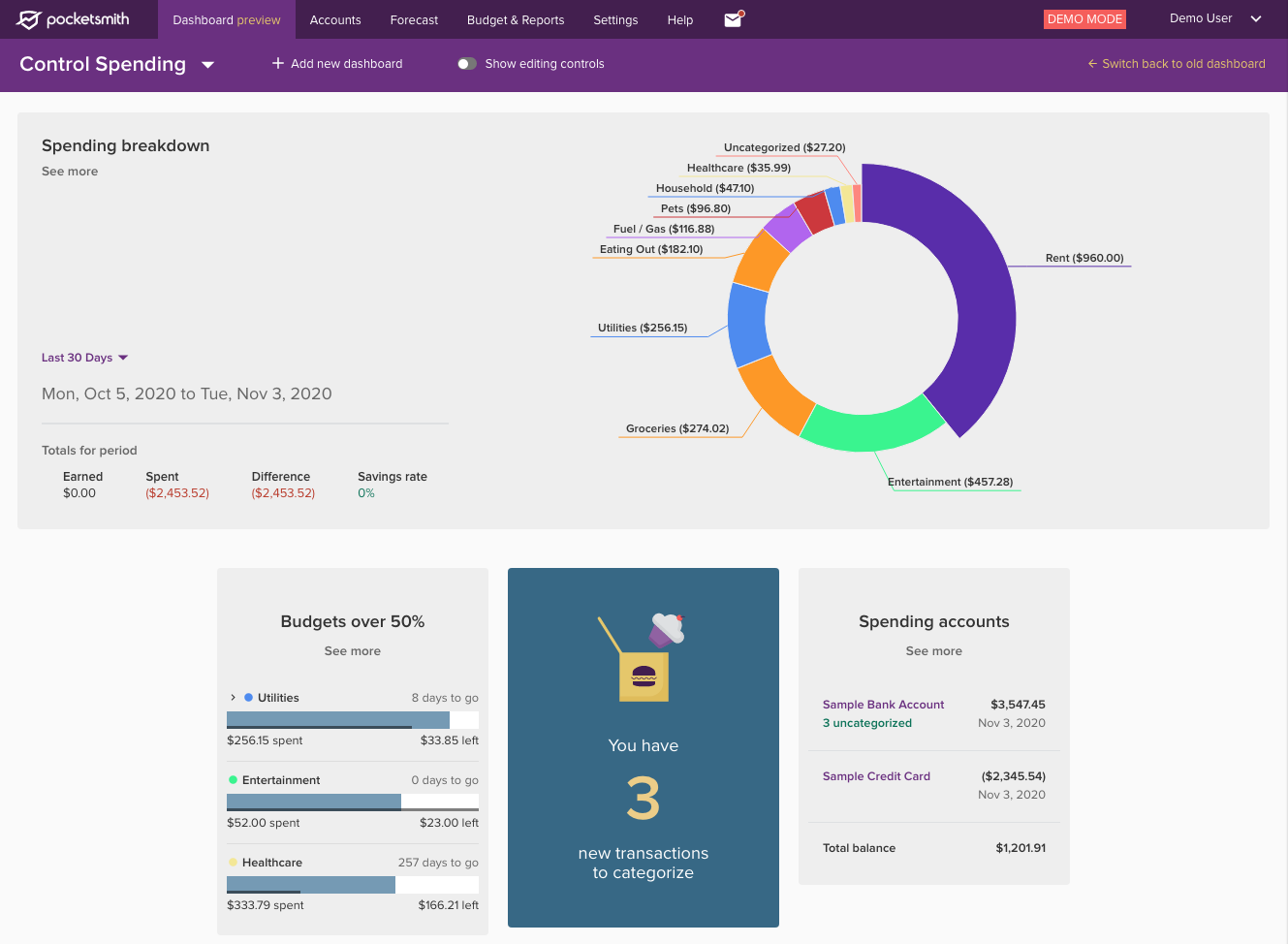The height and width of the screenshot is (944, 1288).
Task: Toggle Show editing controls switch
Action: (x=467, y=64)
